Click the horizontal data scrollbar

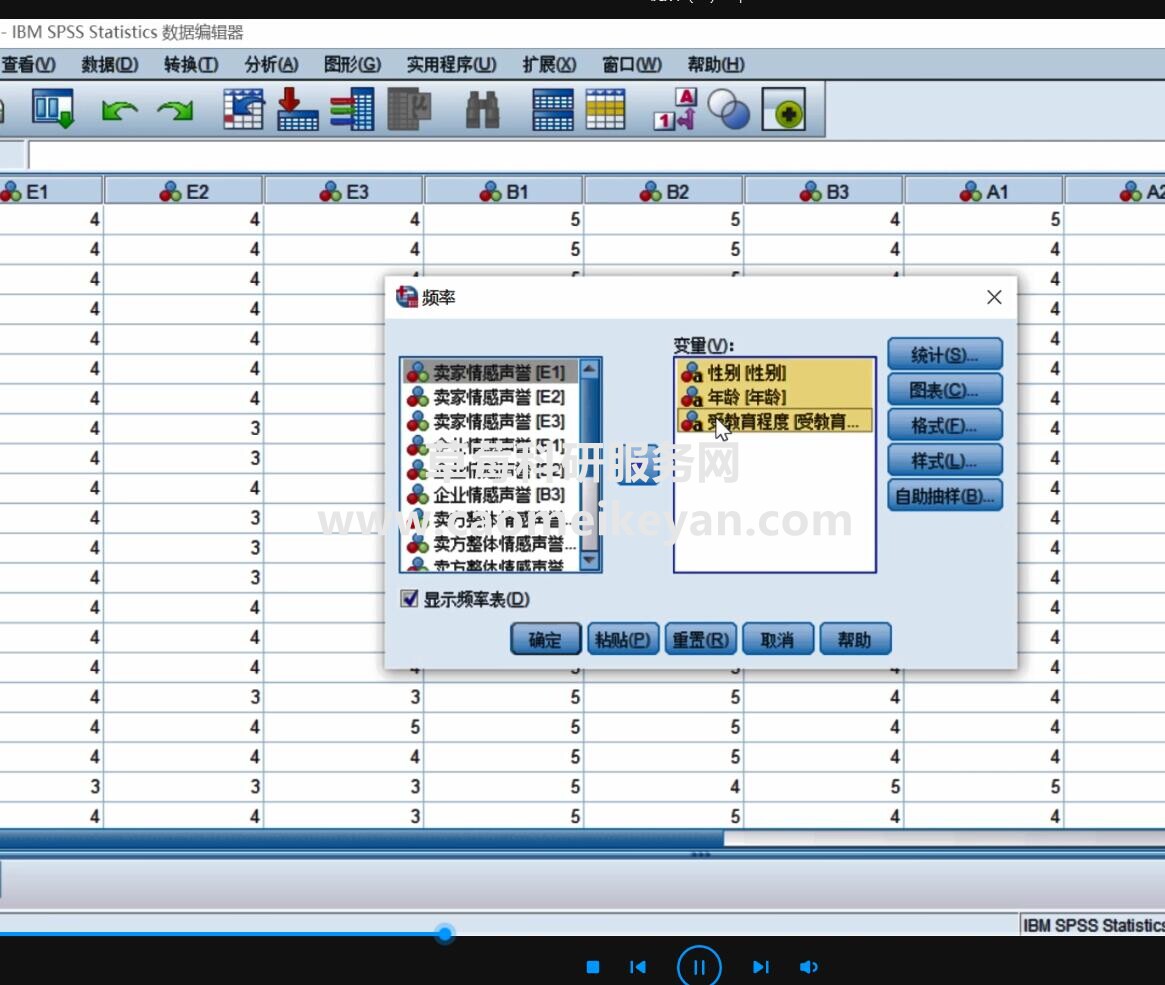tap(362, 839)
